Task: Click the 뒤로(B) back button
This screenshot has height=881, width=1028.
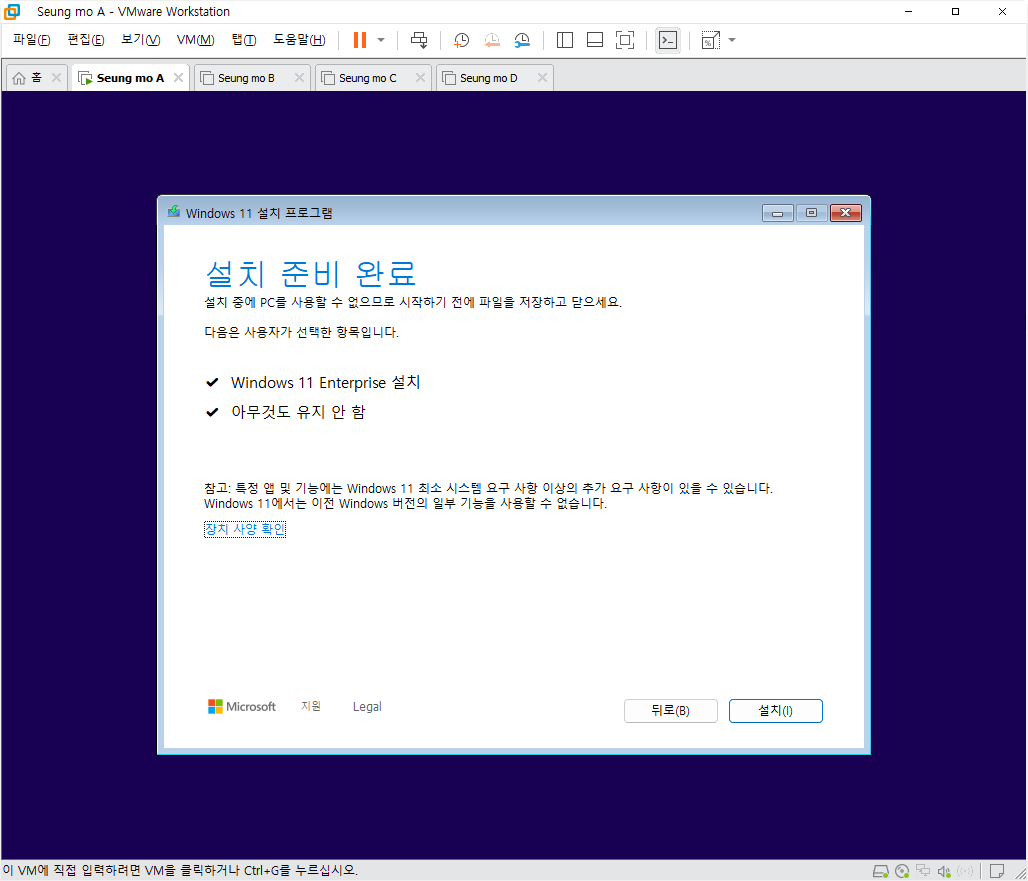Action: pyautogui.click(x=671, y=711)
